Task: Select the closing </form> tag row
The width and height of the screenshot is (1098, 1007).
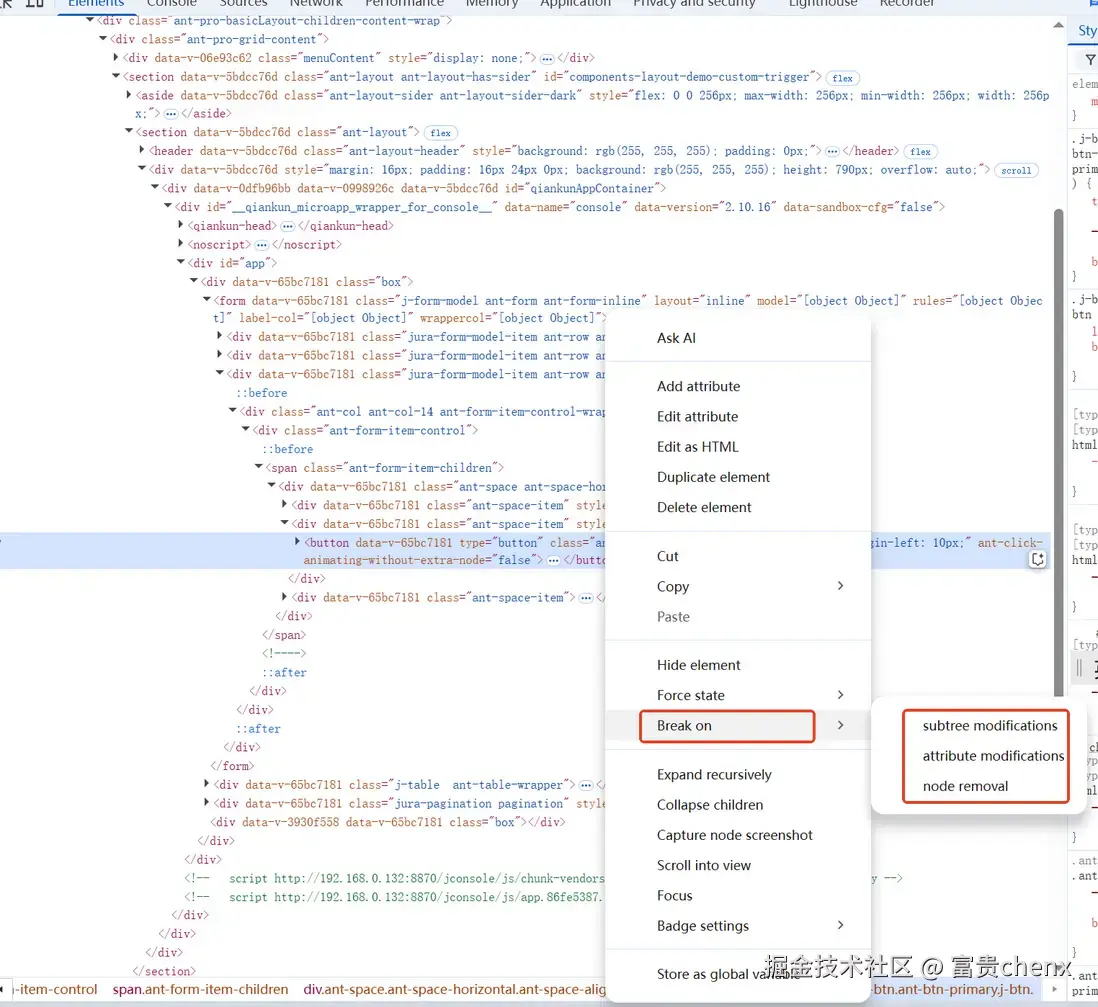Action: point(232,766)
